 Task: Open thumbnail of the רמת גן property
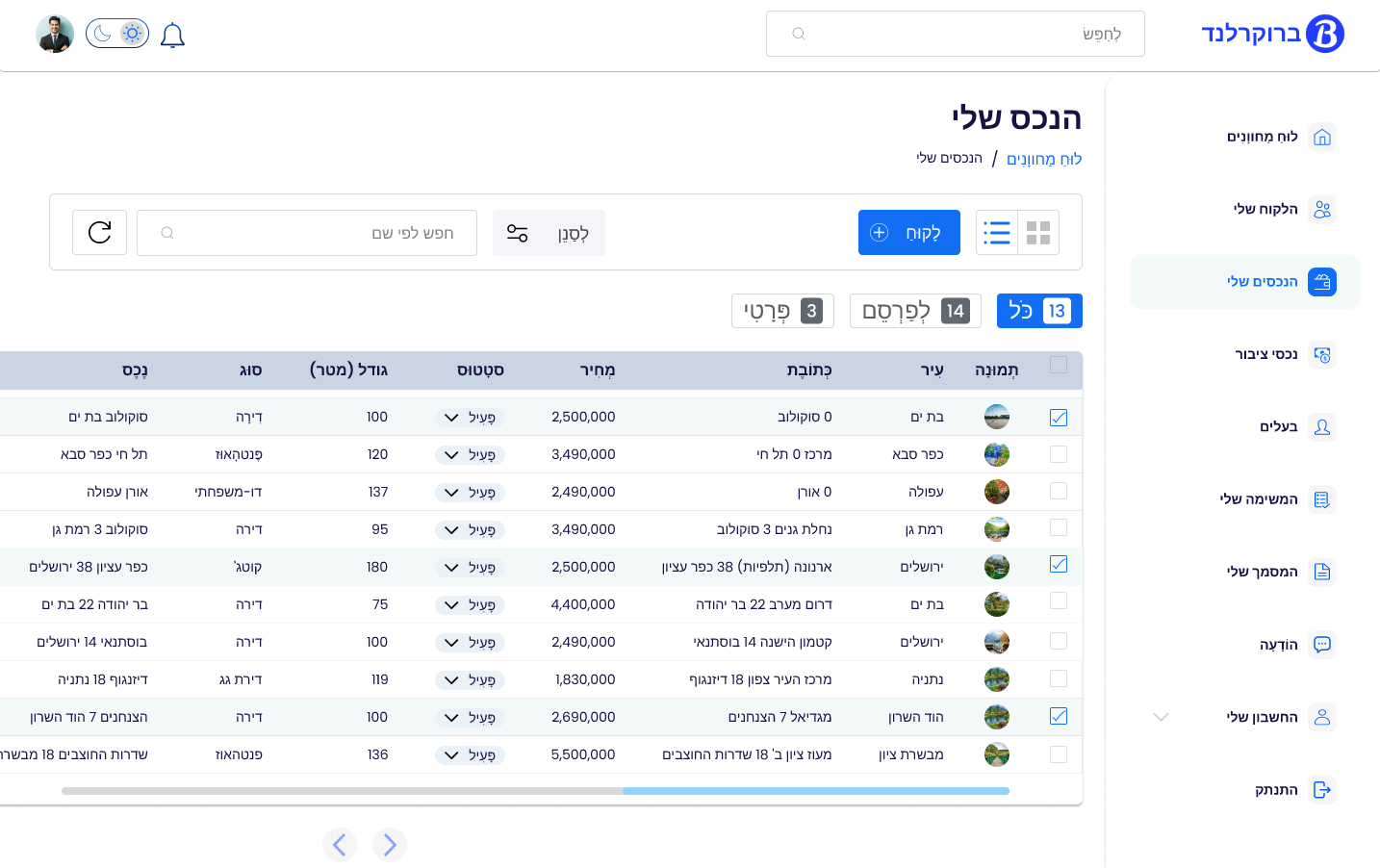997,529
